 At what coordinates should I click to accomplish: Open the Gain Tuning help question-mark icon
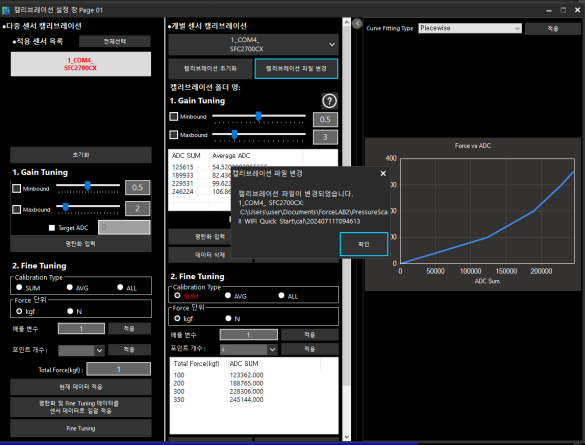pos(329,101)
